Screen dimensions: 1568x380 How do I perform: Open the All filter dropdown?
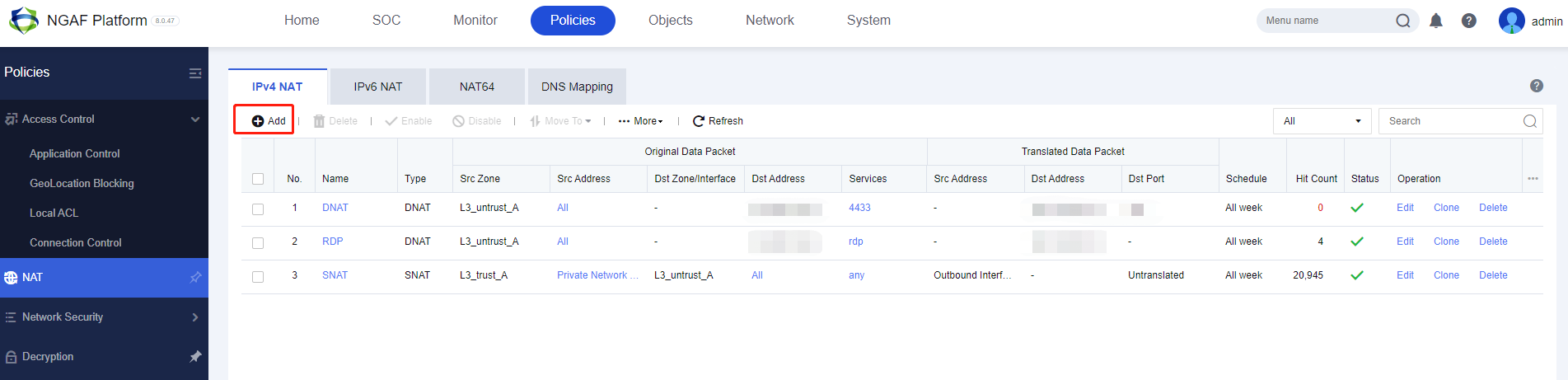(x=1322, y=121)
